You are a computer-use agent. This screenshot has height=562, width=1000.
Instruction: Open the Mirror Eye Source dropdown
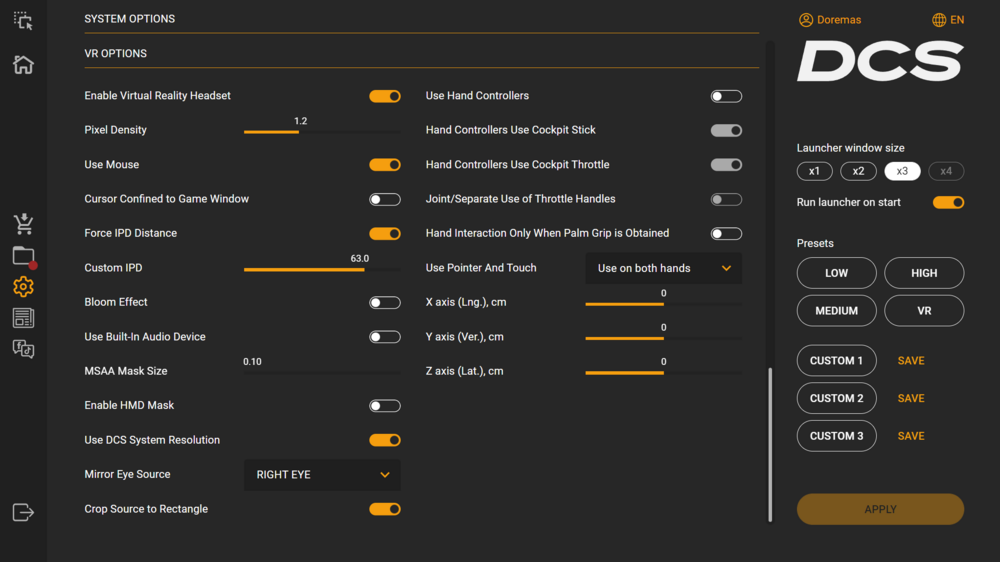click(x=322, y=475)
